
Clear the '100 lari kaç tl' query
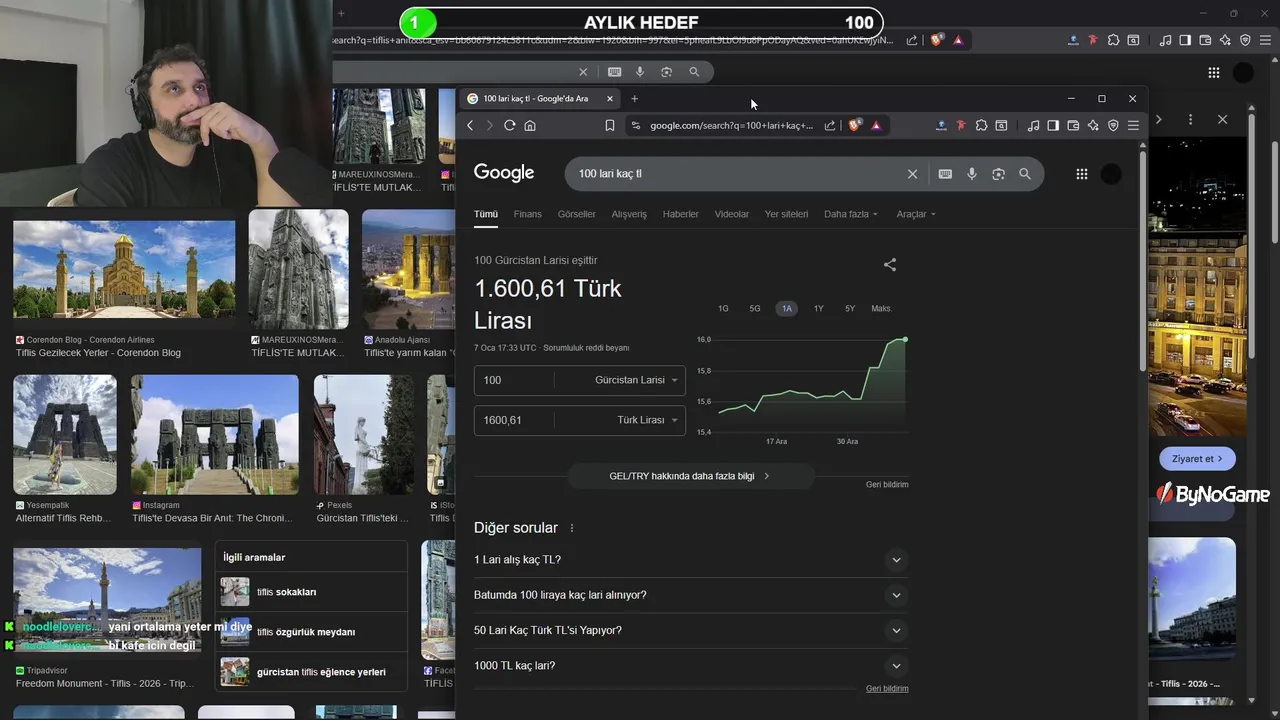(x=912, y=174)
